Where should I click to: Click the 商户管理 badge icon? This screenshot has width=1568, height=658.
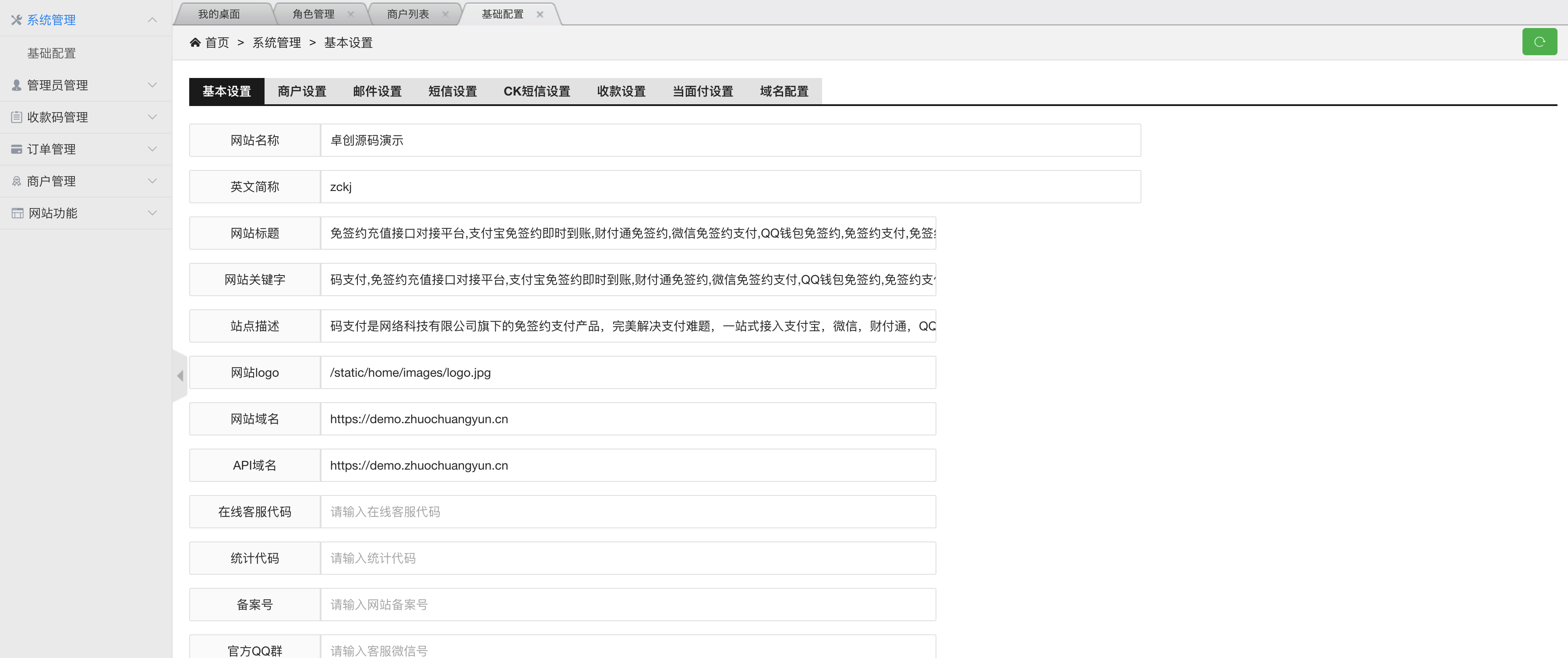(x=17, y=181)
